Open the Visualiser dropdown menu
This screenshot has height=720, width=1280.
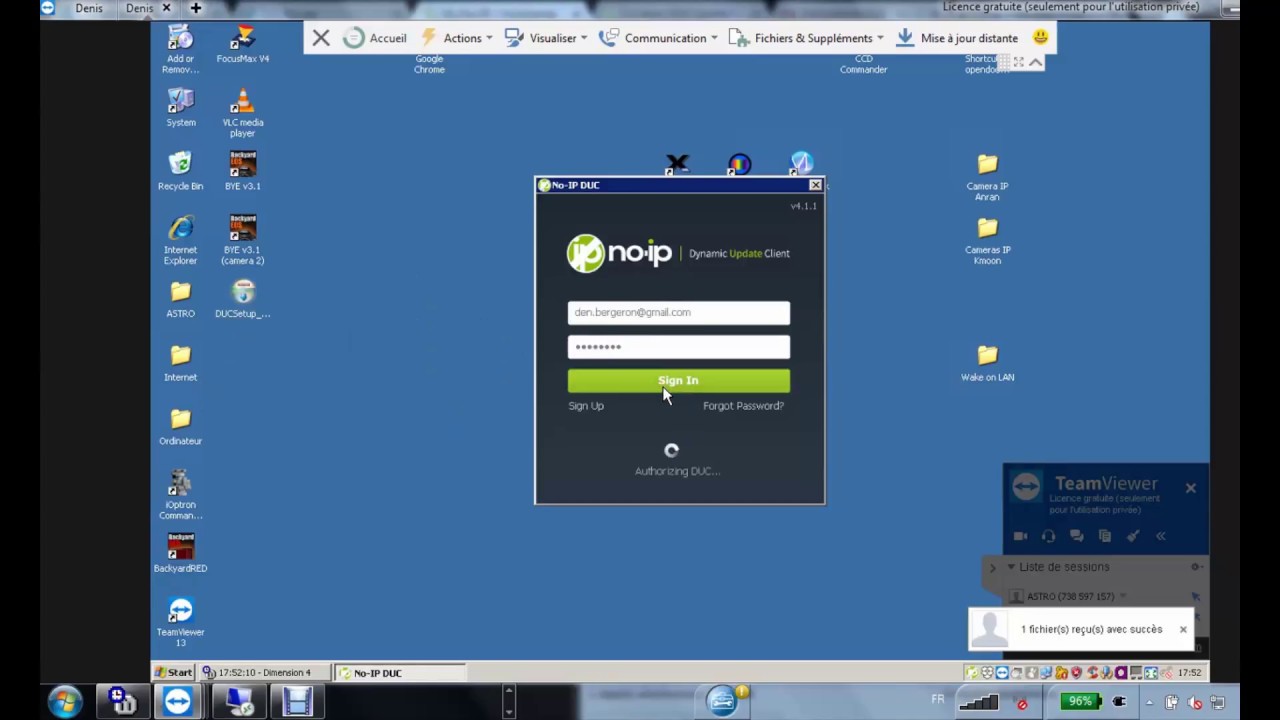click(x=545, y=38)
